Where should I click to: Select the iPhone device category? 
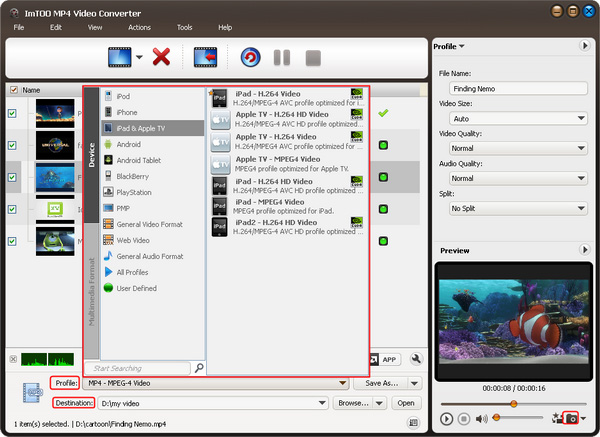[153, 113]
